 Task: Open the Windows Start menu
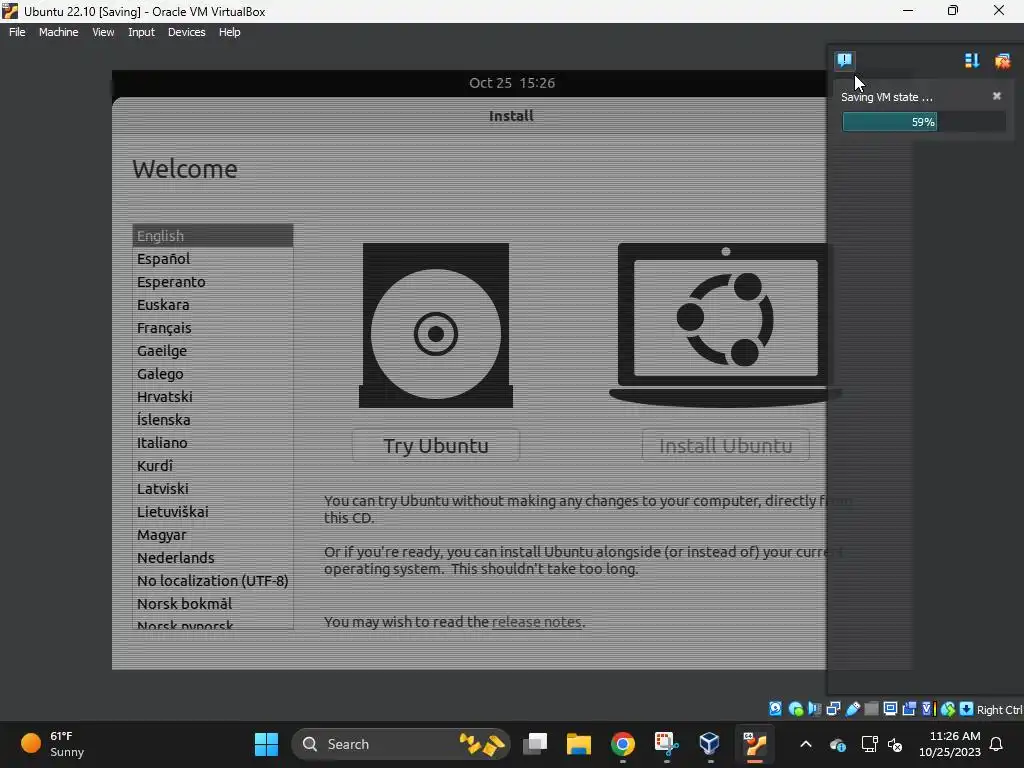coord(266,744)
